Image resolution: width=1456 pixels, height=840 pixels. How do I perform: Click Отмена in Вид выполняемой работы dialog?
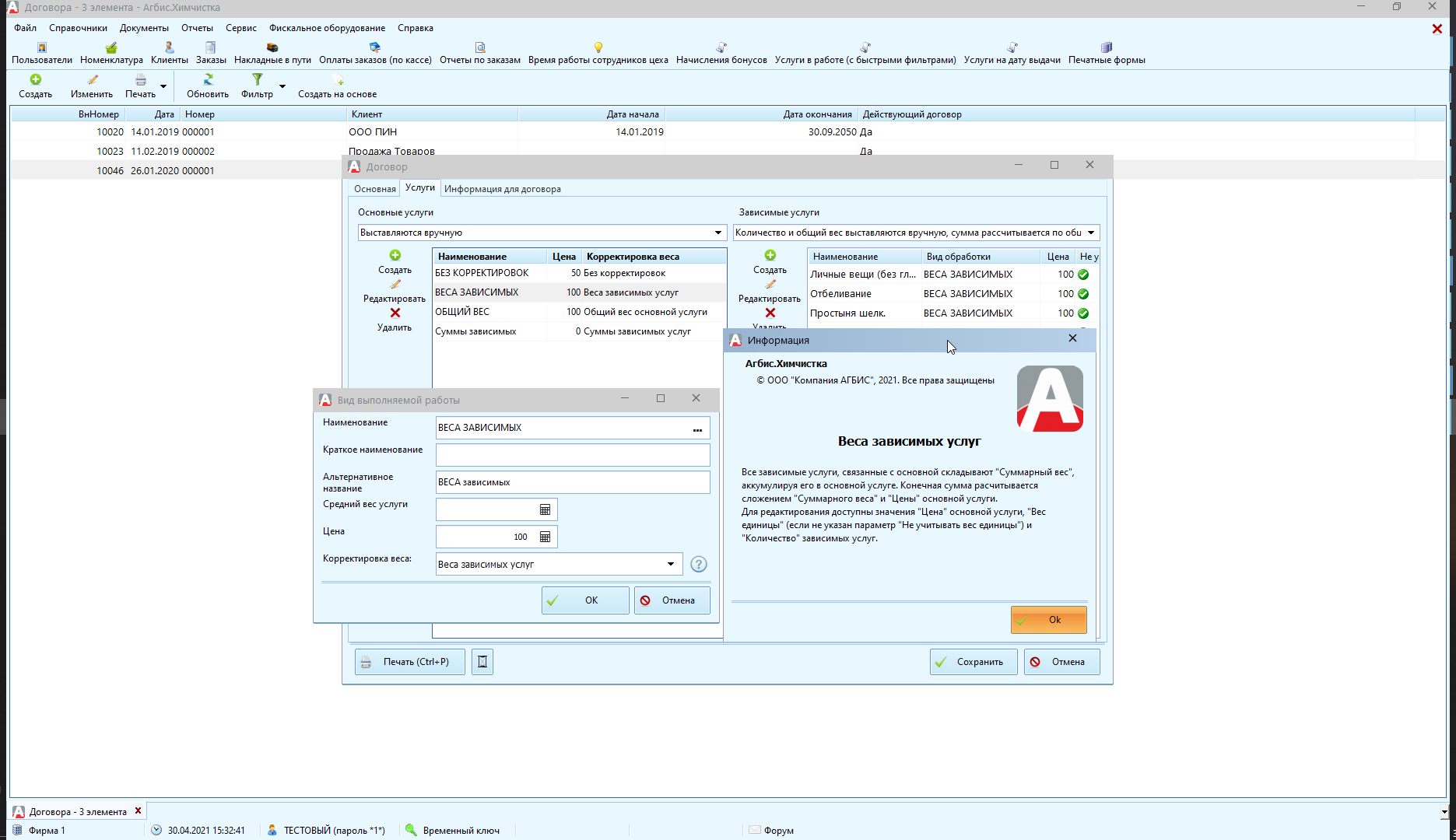(672, 600)
